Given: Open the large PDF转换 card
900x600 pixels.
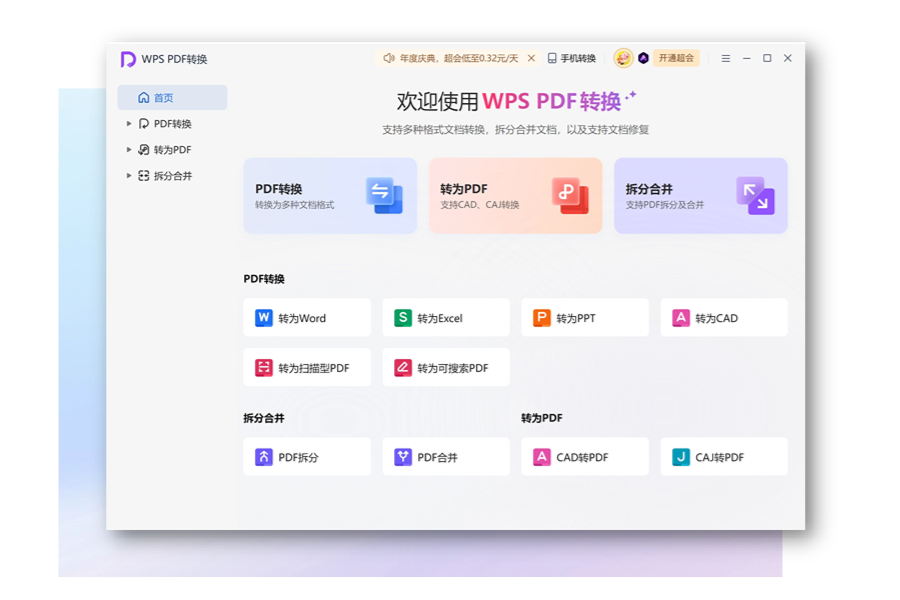Looking at the screenshot, I should [x=330, y=196].
